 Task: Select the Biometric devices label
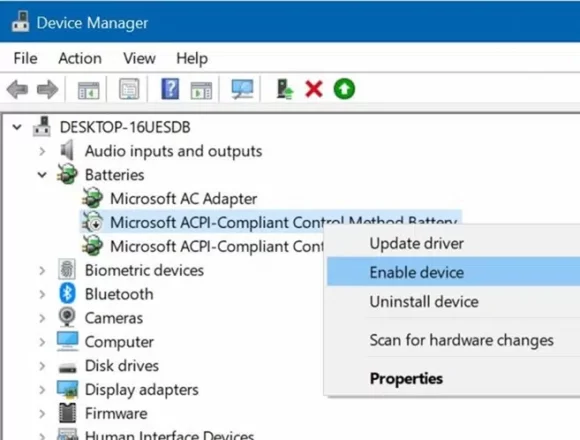coord(144,270)
